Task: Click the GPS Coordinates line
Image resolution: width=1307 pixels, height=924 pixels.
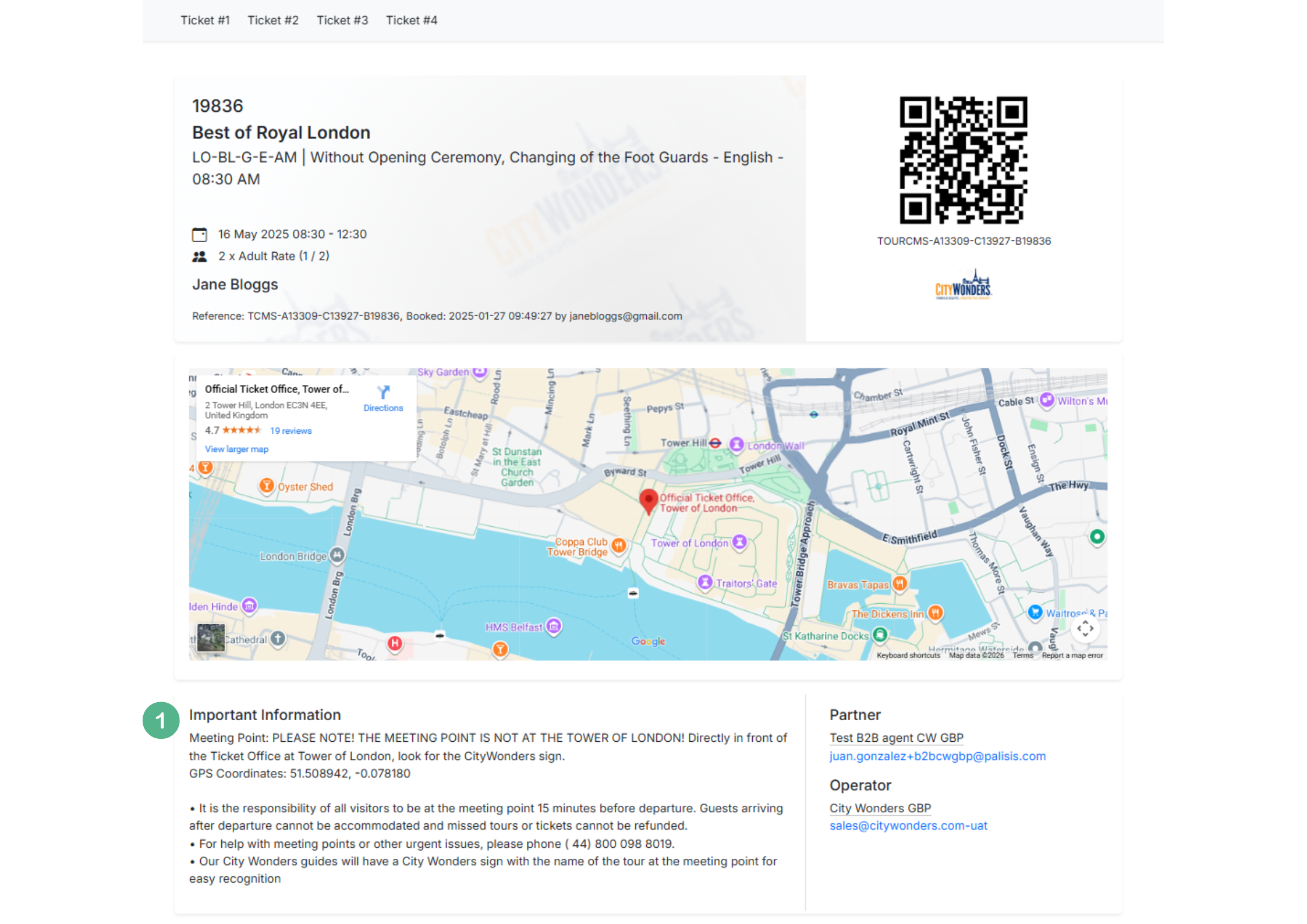Action: tap(300, 773)
